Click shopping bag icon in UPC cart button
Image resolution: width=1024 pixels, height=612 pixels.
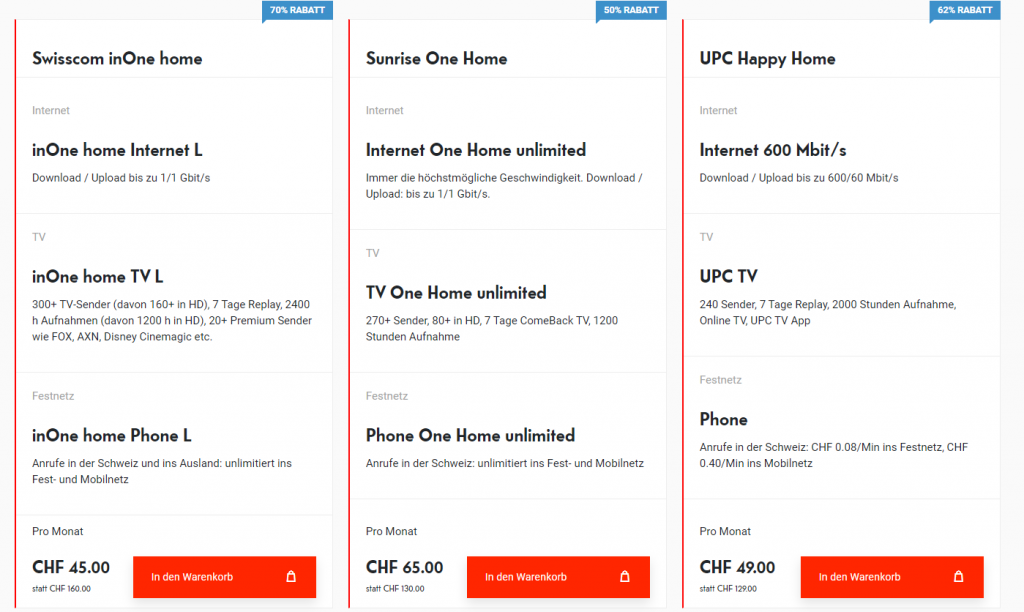point(959,577)
